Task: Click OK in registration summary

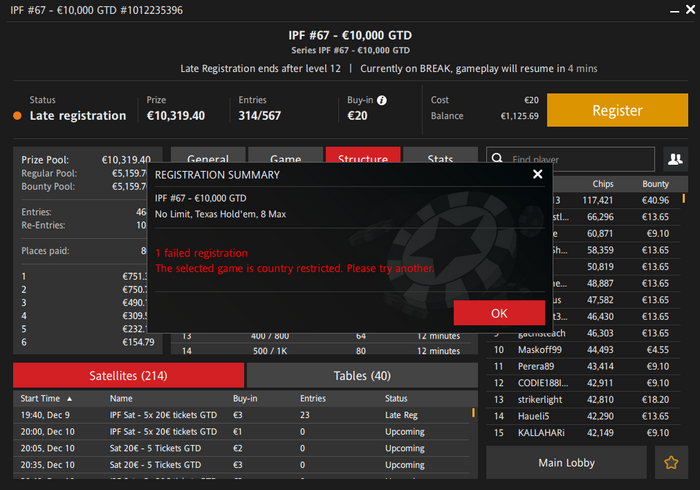Action: 499,313
